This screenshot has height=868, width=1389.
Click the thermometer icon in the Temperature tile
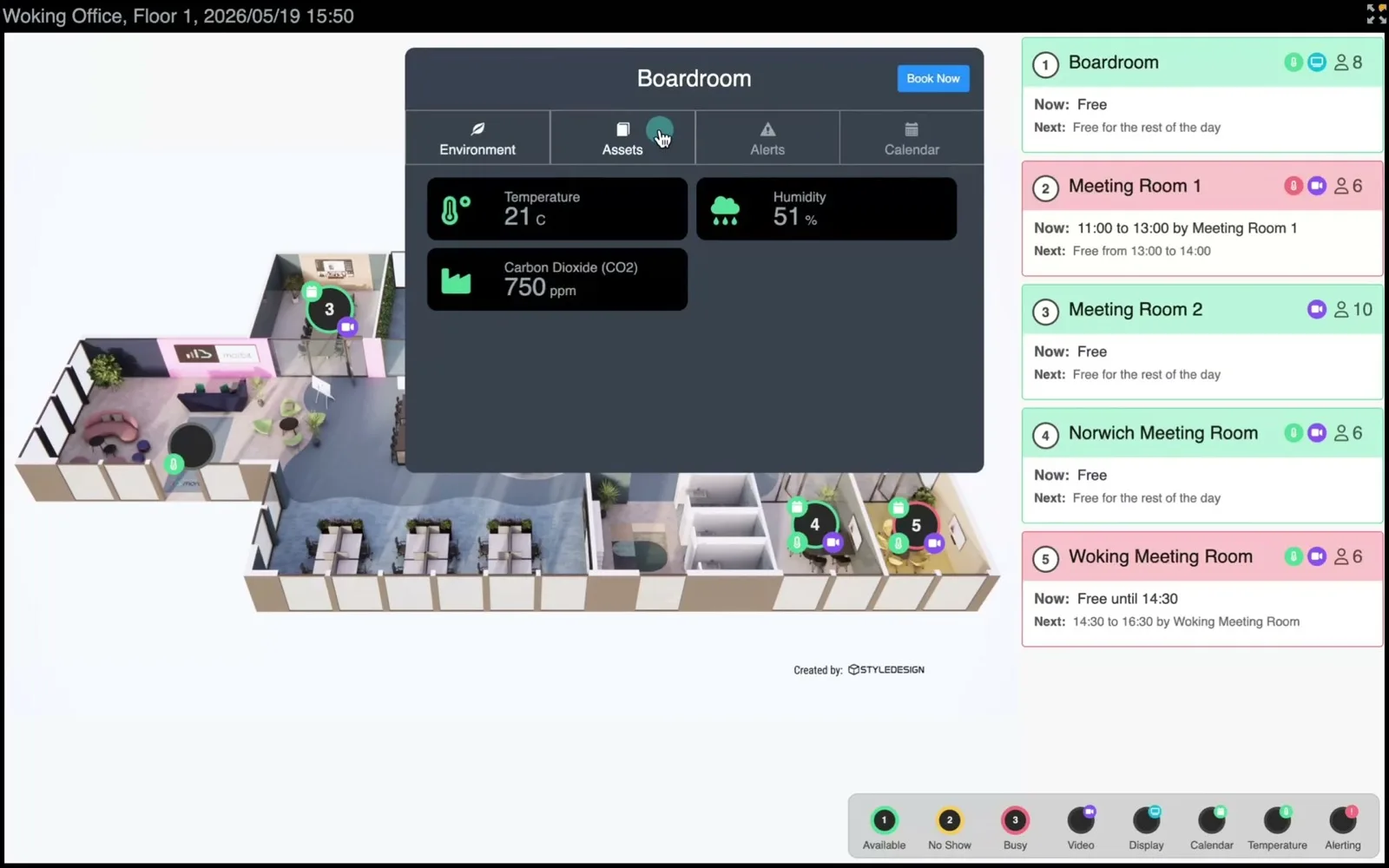coord(456,209)
